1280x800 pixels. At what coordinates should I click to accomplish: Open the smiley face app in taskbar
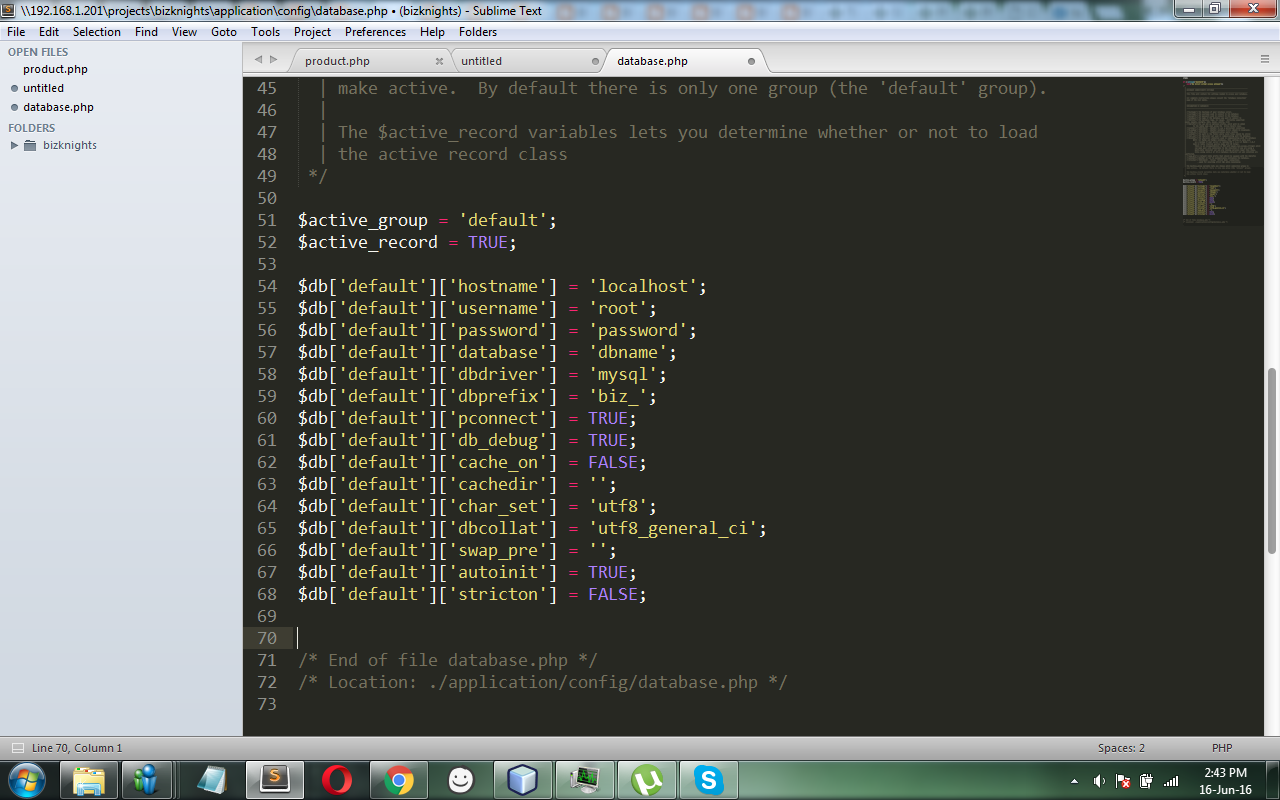pyautogui.click(x=461, y=780)
